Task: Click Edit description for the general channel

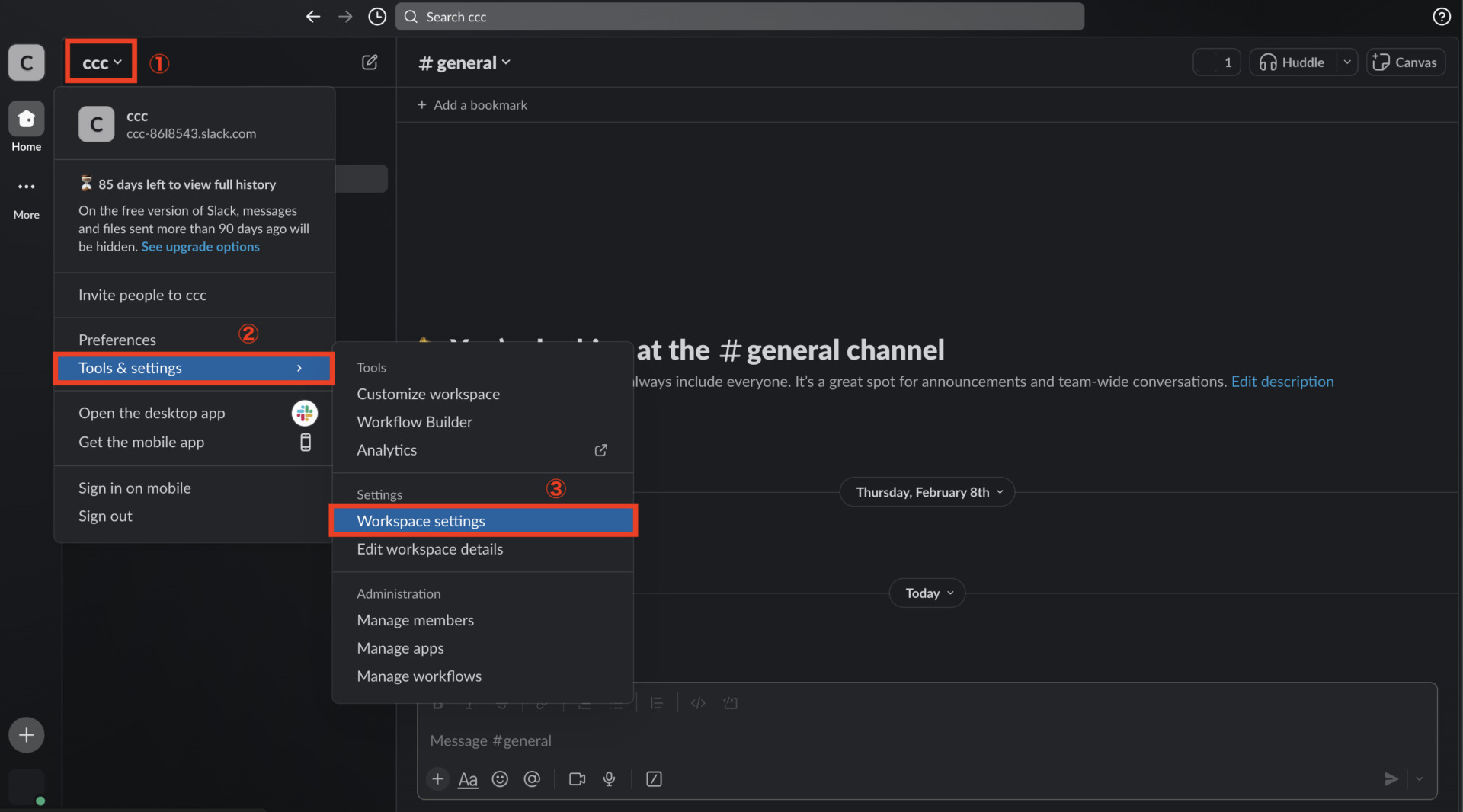Action: (x=1282, y=382)
